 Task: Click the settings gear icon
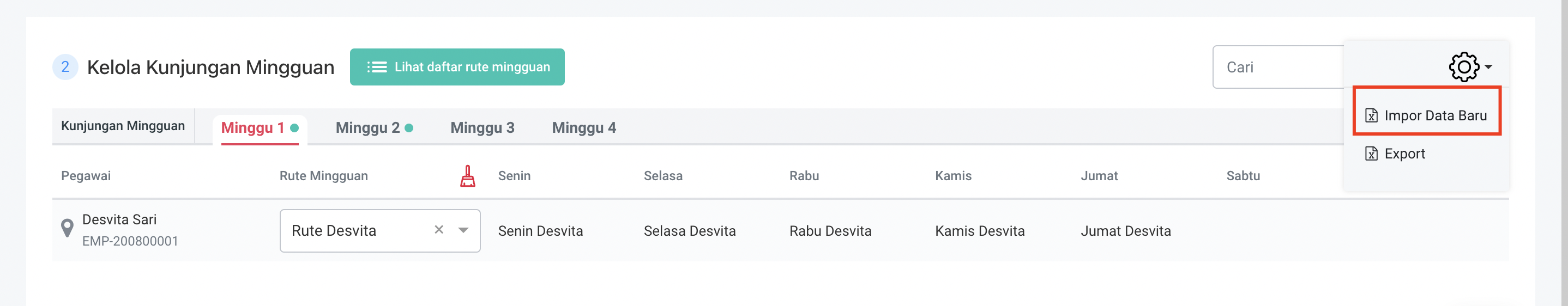coord(1463,67)
